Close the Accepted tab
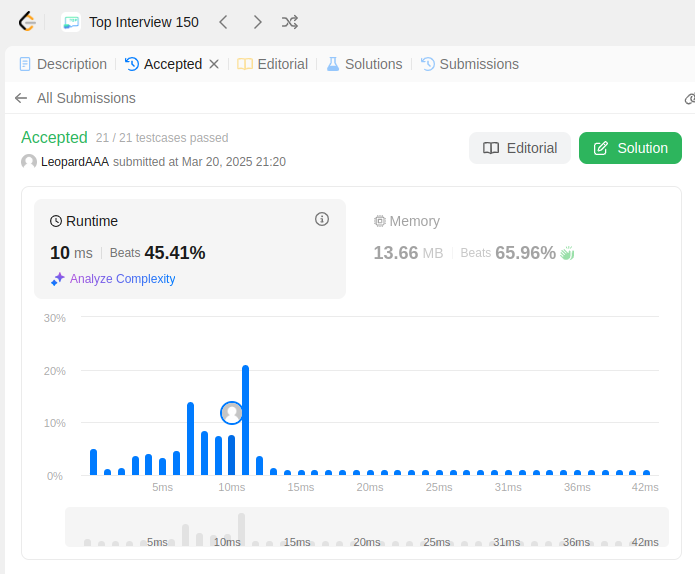Viewport: 695px width, 574px height. click(214, 64)
